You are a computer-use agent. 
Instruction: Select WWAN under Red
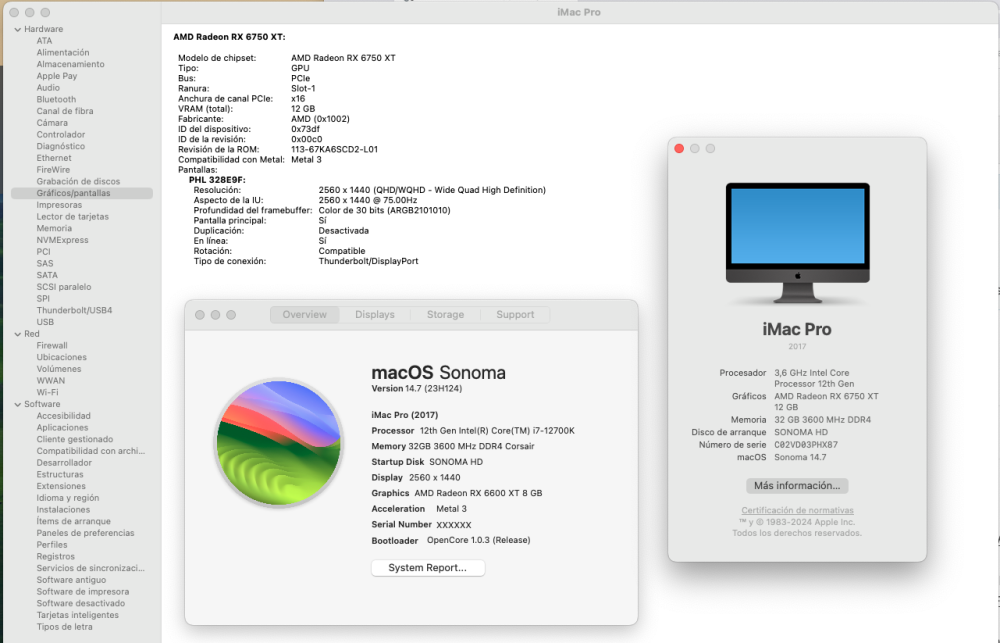click(x=50, y=381)
